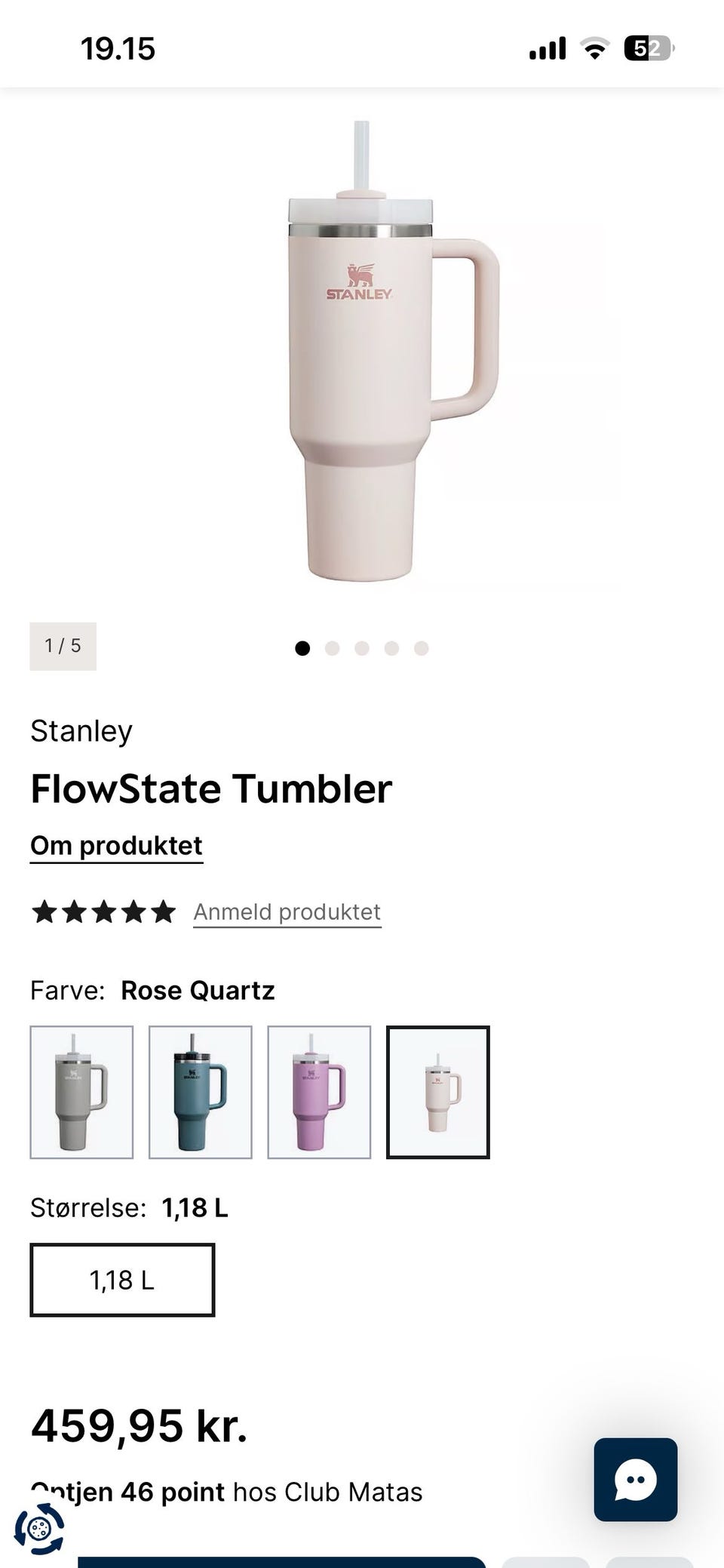This screenshot has width=724, height=1568.
Task: Select the fifth carousel dot
Action: click(x=422, y=648)
